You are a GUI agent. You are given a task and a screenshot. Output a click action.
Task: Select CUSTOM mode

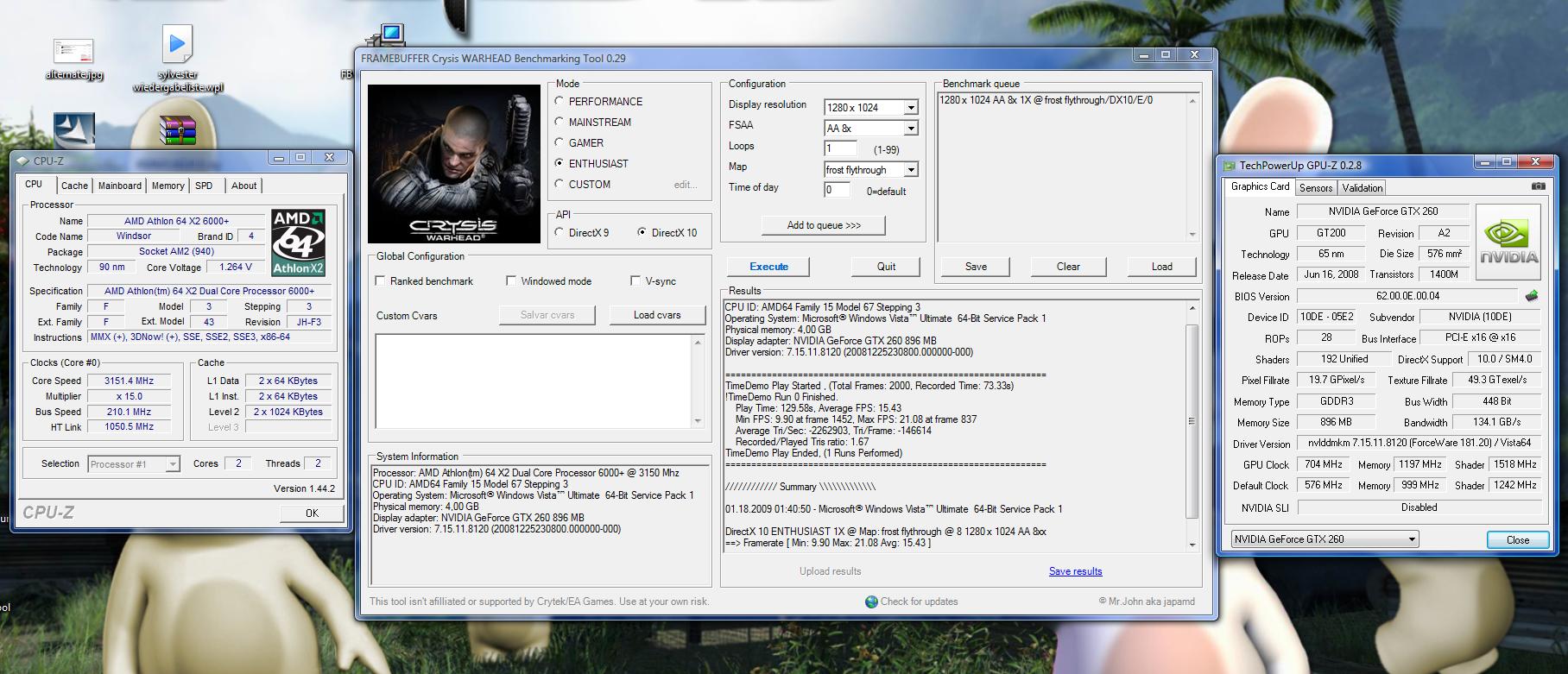(x=560, y=184)
